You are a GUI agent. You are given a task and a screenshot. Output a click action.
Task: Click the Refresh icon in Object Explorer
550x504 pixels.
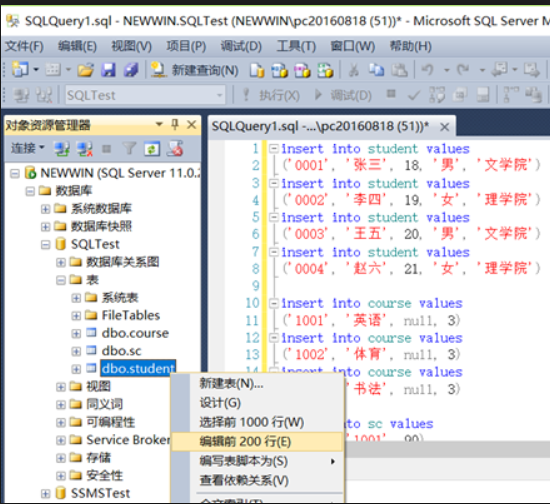(x=152, y=149)
